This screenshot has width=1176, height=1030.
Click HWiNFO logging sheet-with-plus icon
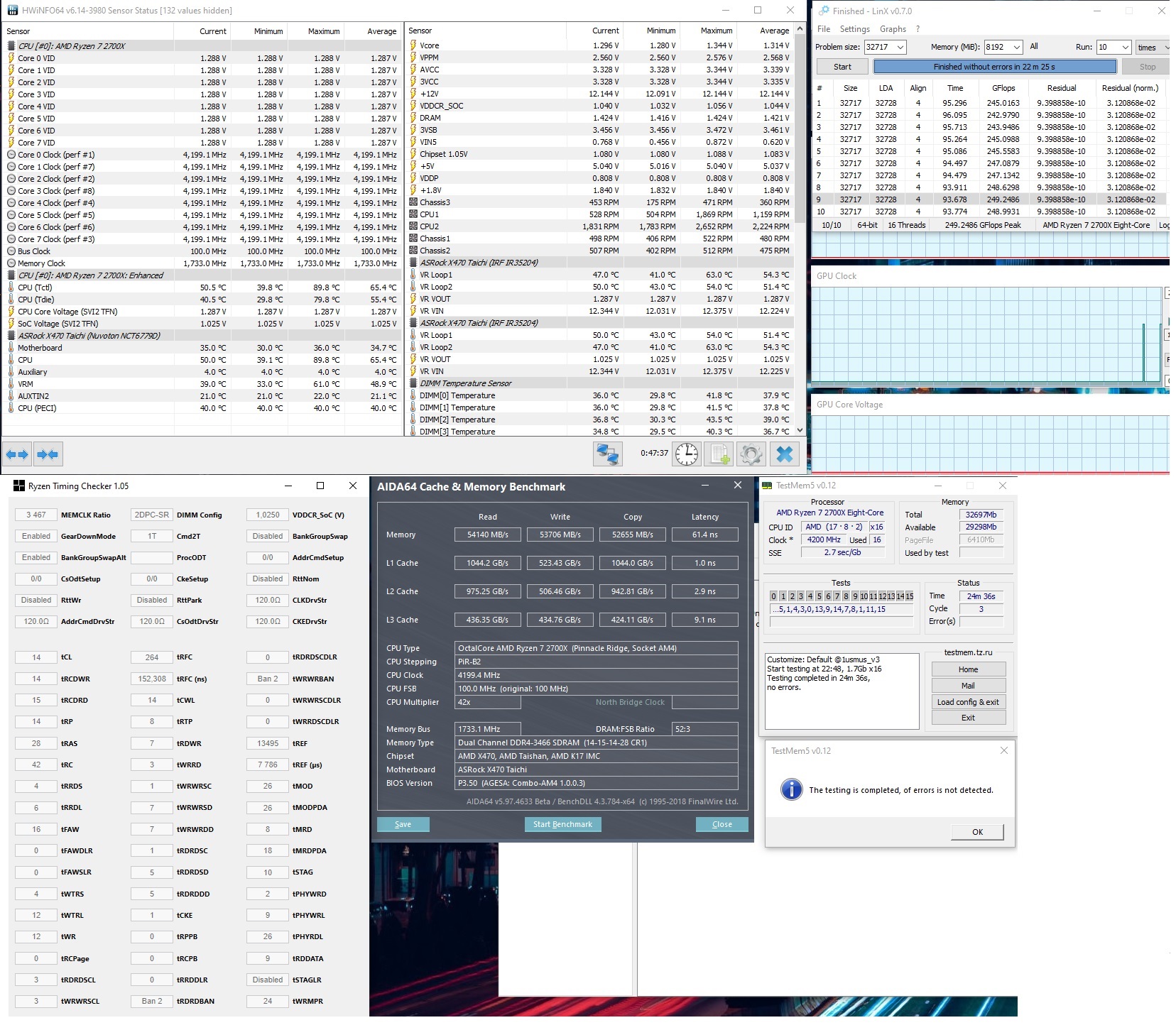tap(719, 454)
